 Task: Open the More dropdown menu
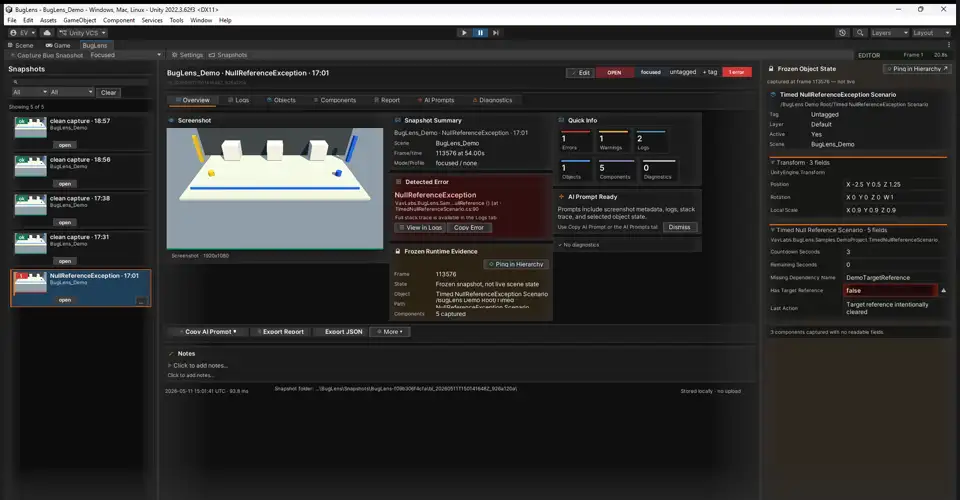pos(390,332)
